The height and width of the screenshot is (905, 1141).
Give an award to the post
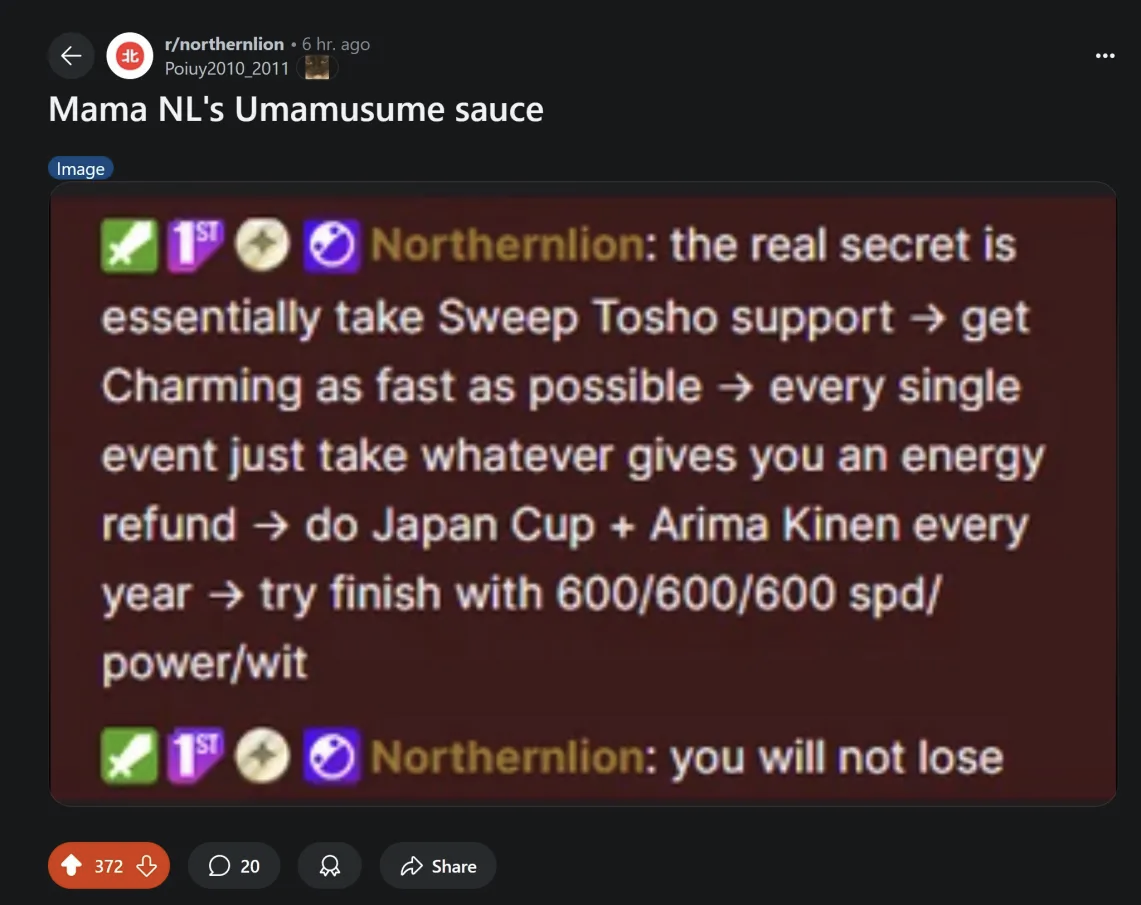pyautogui.click(x=330, y=866)
